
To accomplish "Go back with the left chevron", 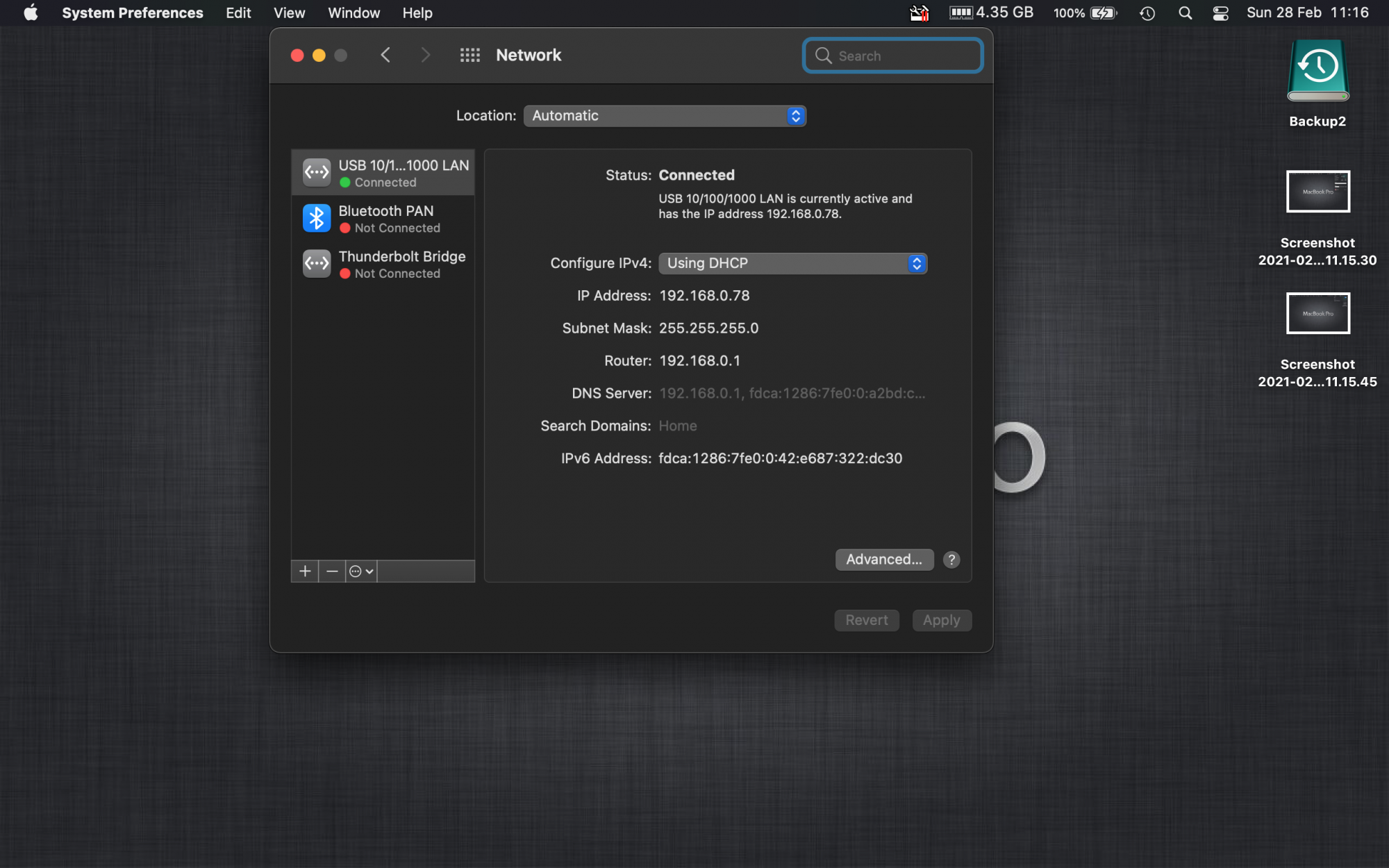I will (x=386, y=56).
